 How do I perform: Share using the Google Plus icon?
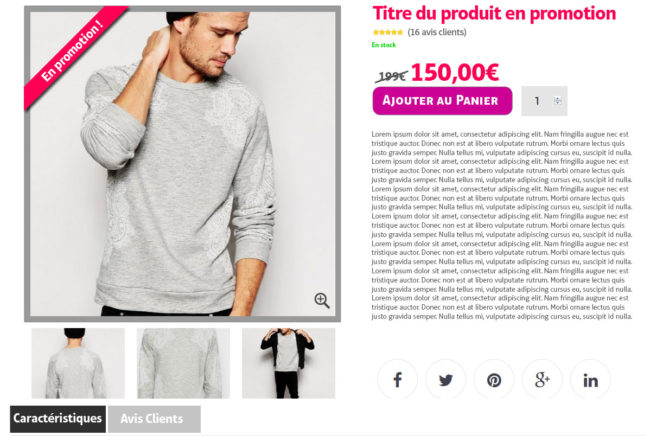542,379
